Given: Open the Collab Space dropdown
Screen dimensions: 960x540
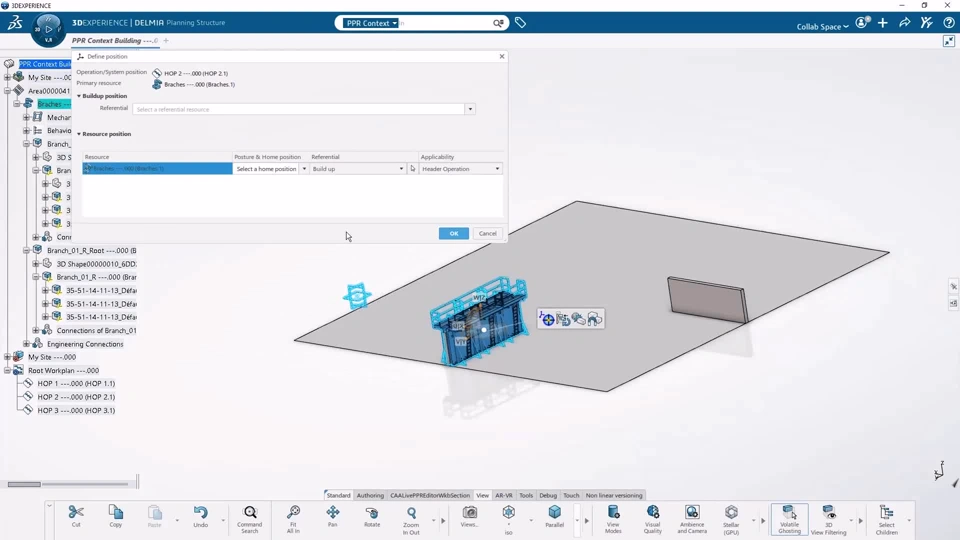Looking at the screenshot, I should pos(822,26).
